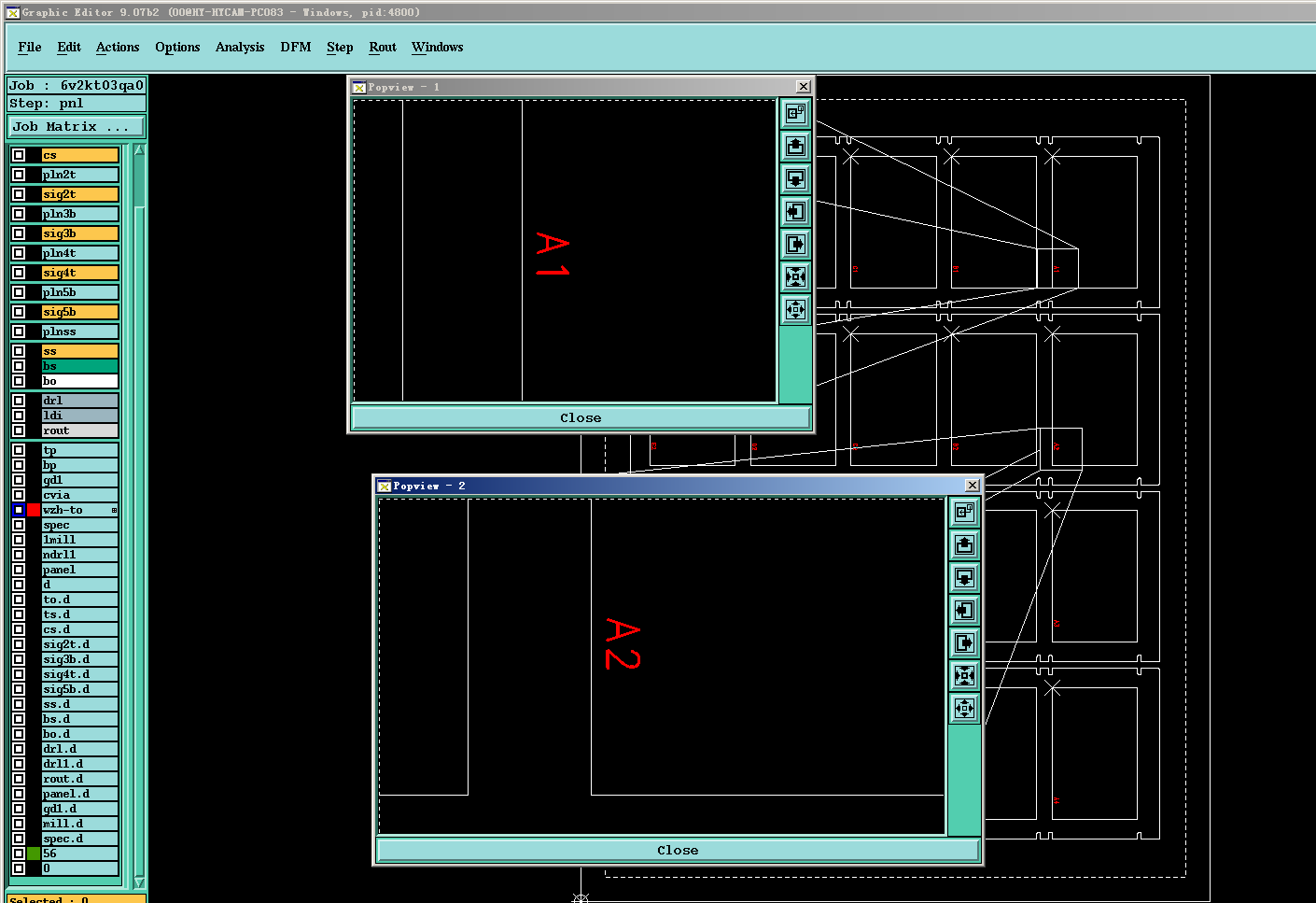1316x903 pixels.
Task: Click zoom-out (outward arrows) icon in Popview 2
Action: coord(964,708)
